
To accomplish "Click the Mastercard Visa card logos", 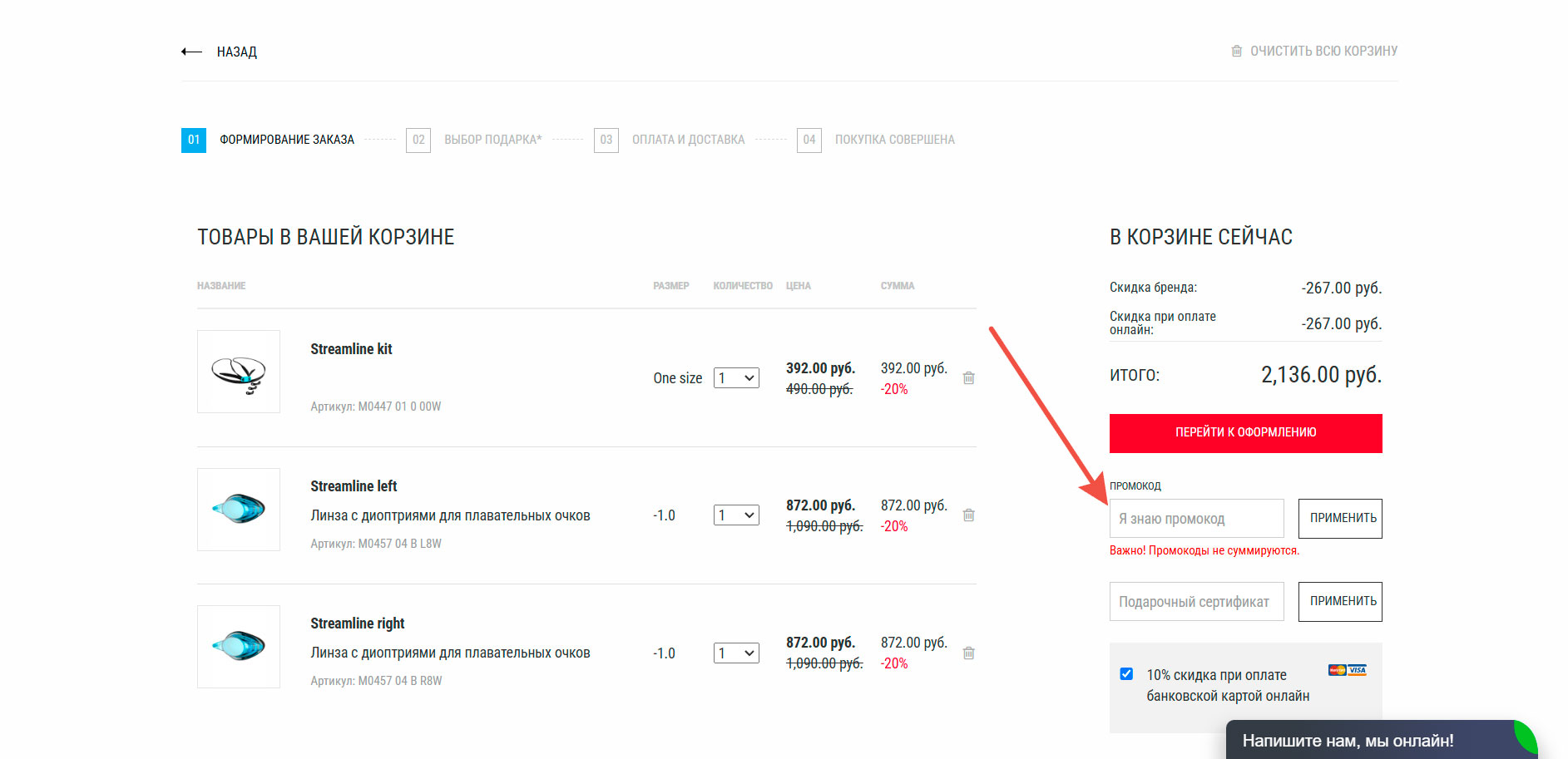I will [1348, 670].
